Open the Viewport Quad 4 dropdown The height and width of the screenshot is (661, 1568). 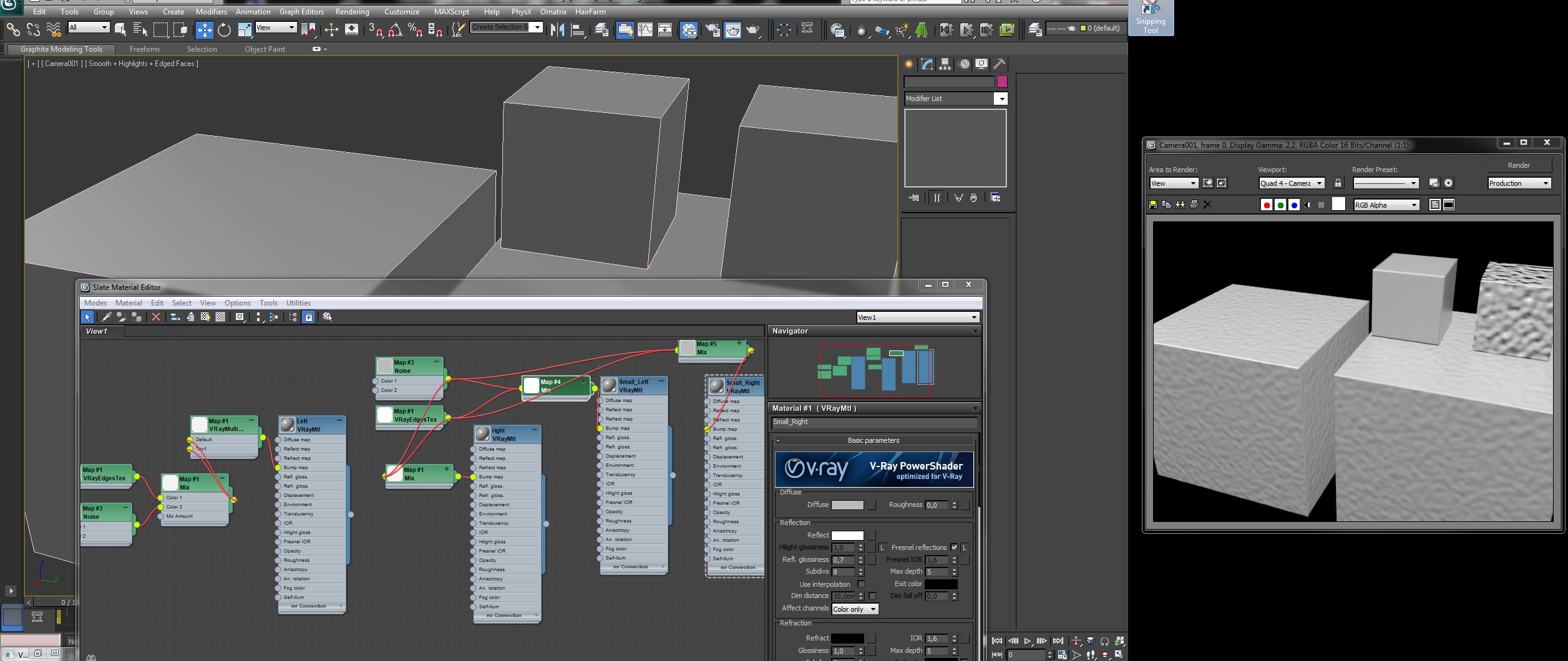pyautogui.click(x=1291, y=183)
